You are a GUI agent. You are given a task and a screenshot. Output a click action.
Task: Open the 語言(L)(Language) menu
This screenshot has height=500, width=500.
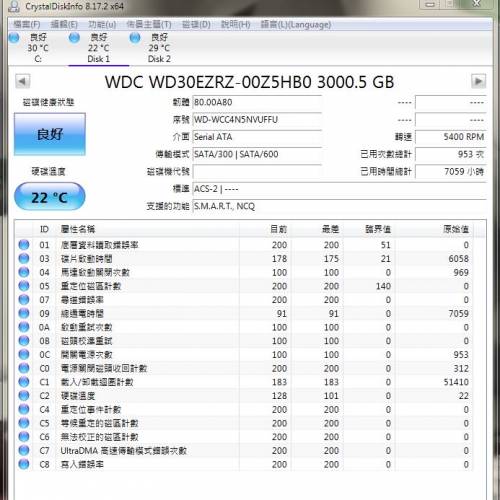point(295,24)
